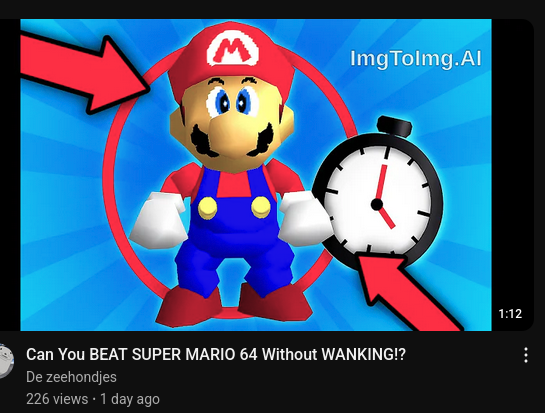Viewport: 545px width, 413px height.
Task: Click the black letterbox bar left of thumbnail
Action: click(x=10, y=175)
